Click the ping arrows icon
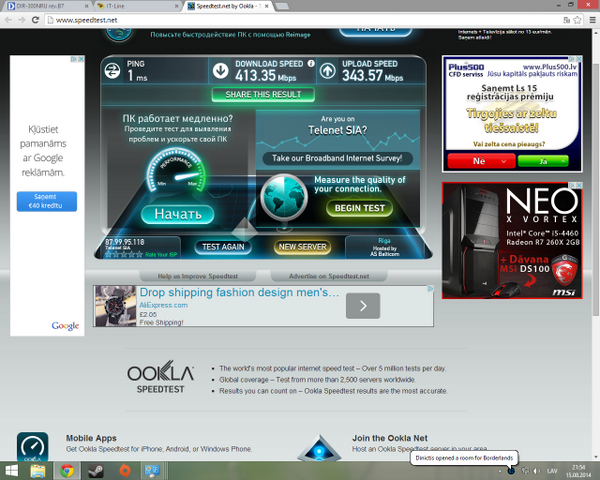 click(112, 71)
